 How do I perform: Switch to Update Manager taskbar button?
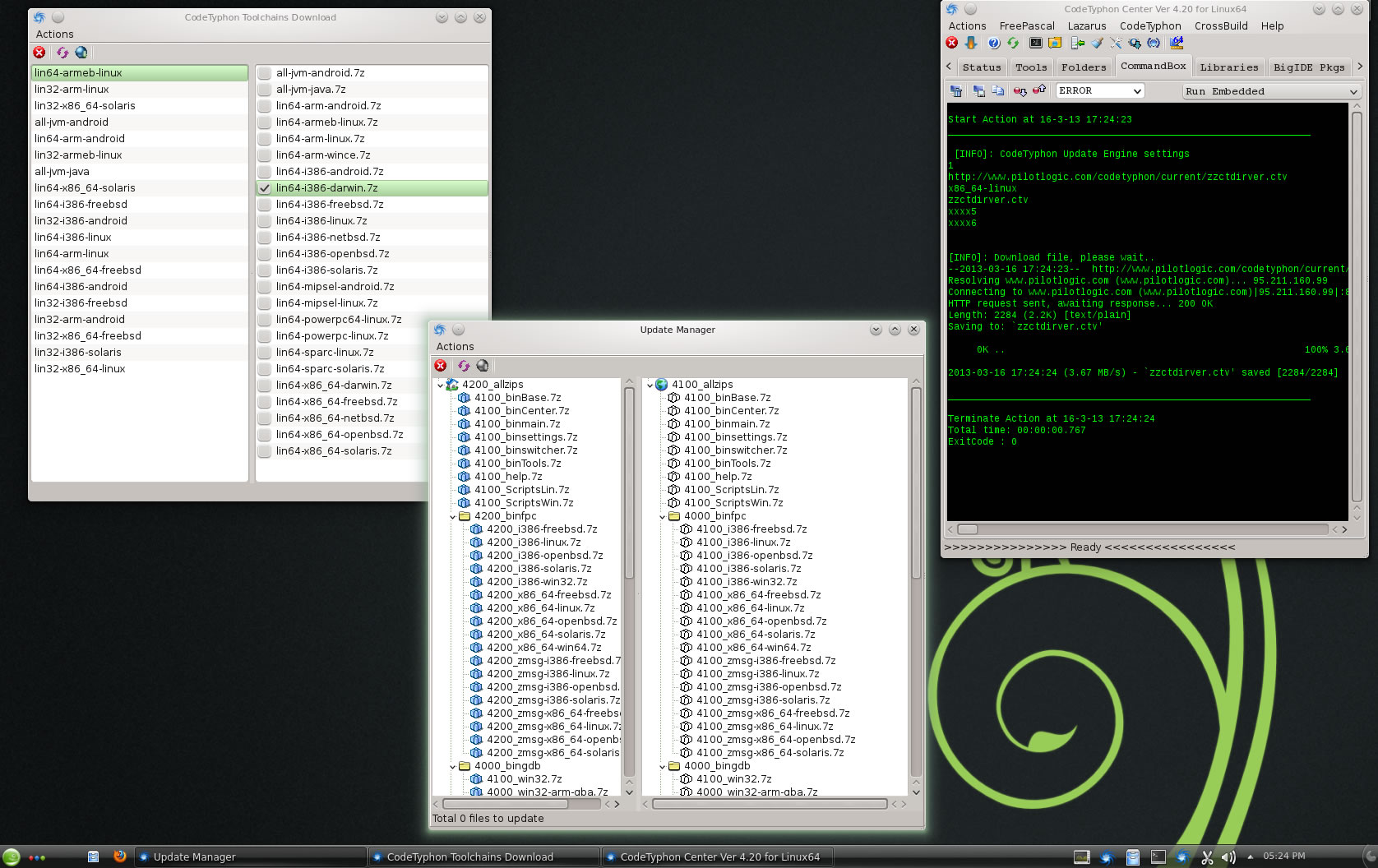[249, 856]
